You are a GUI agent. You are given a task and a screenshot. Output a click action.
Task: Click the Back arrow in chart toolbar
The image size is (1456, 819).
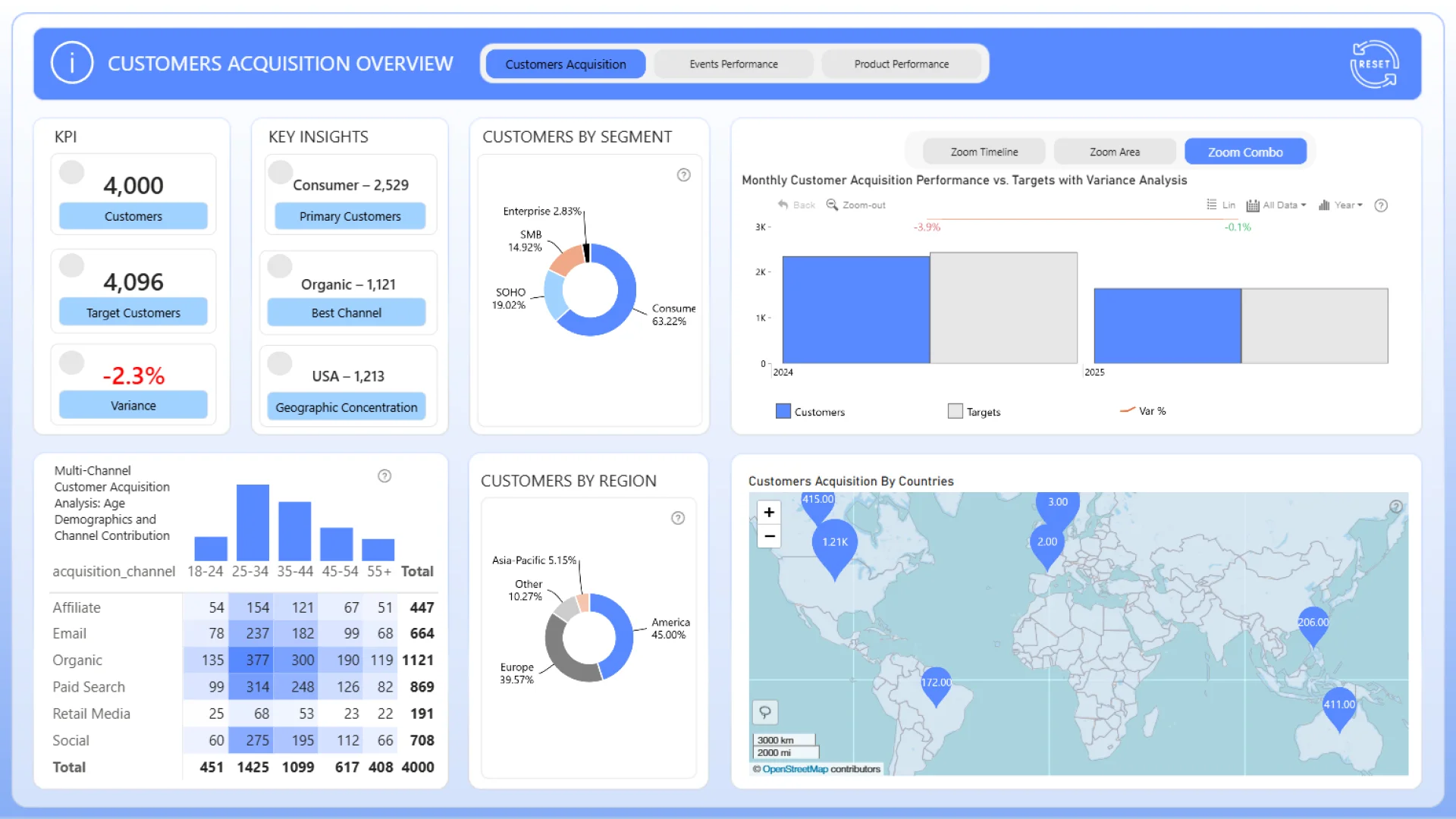(783, 205)
